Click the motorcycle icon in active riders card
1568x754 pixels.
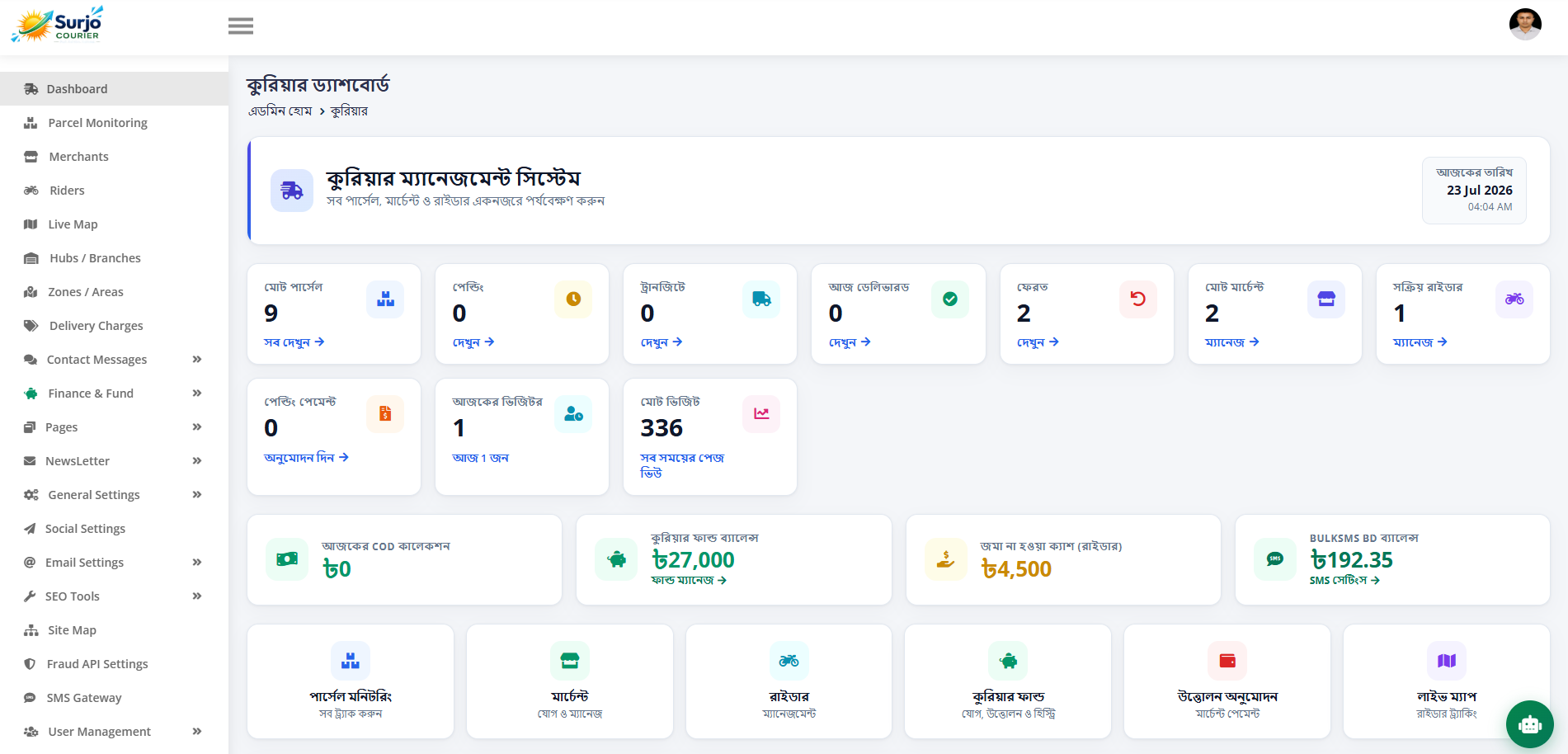1514,299
